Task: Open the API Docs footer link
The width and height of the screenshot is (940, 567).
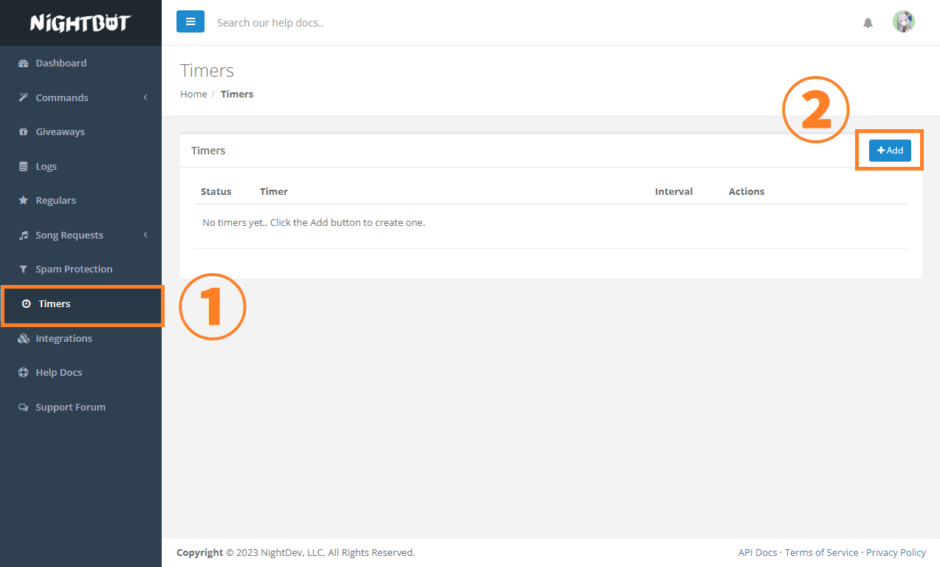Action: click(757, 553)
